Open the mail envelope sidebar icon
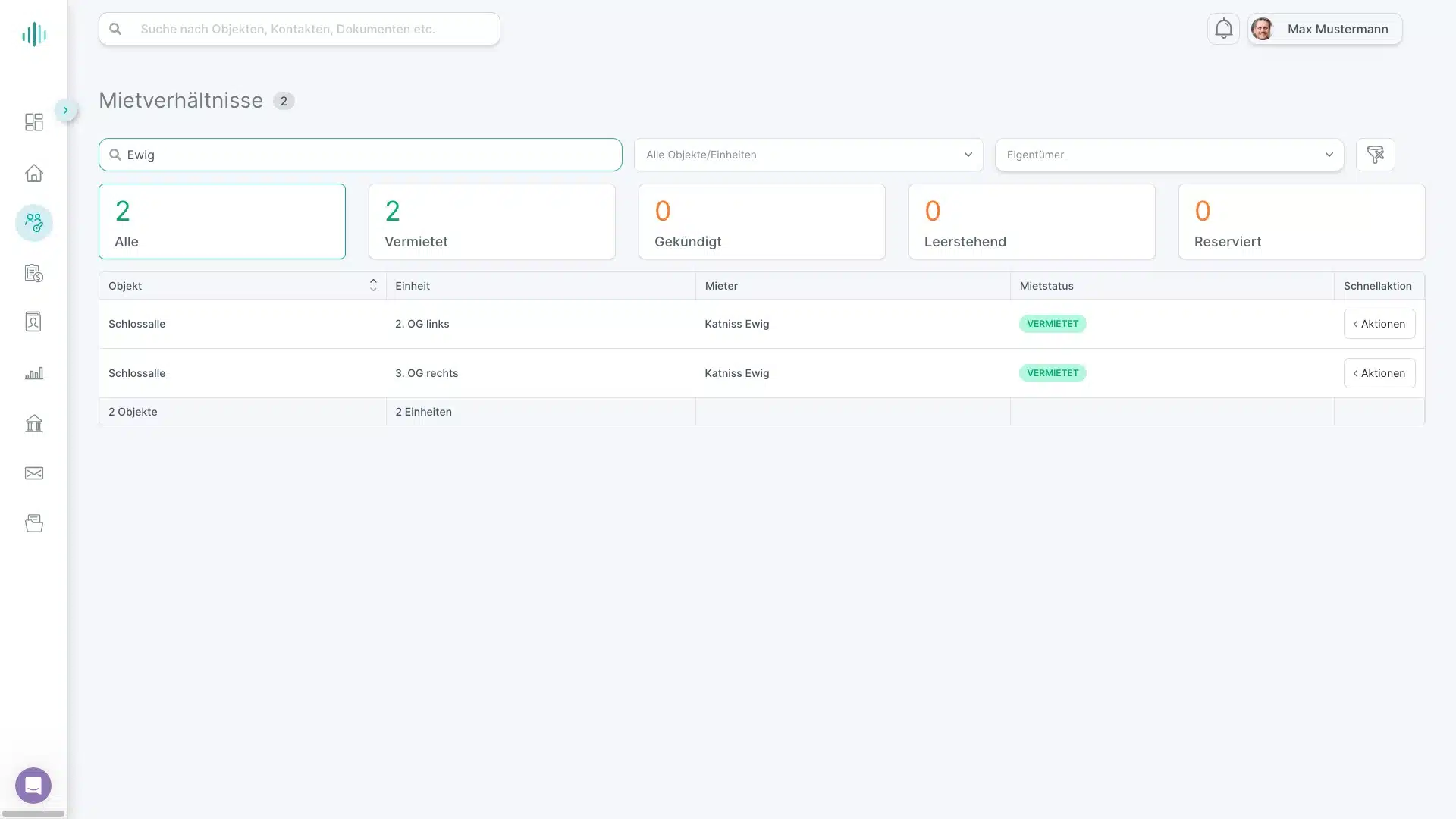Screen dimensions: 1456x819 [34, 473]
